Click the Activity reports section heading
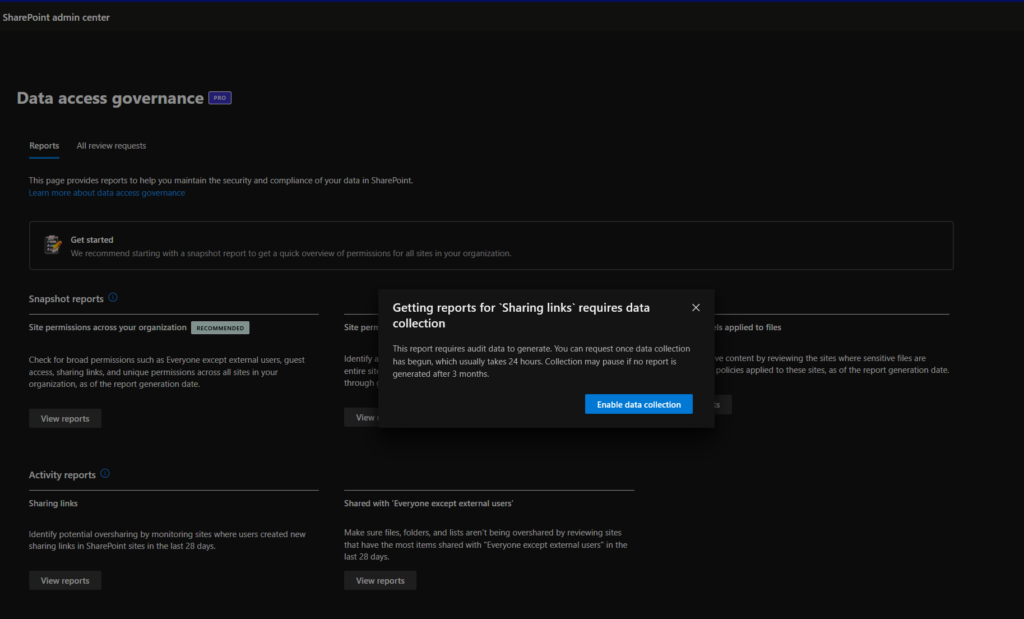Screen dimensions: 1024x619 (62, 475)
